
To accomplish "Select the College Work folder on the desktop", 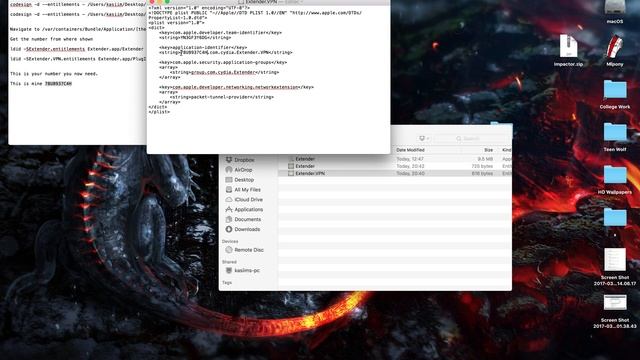I will coord(615,94).
